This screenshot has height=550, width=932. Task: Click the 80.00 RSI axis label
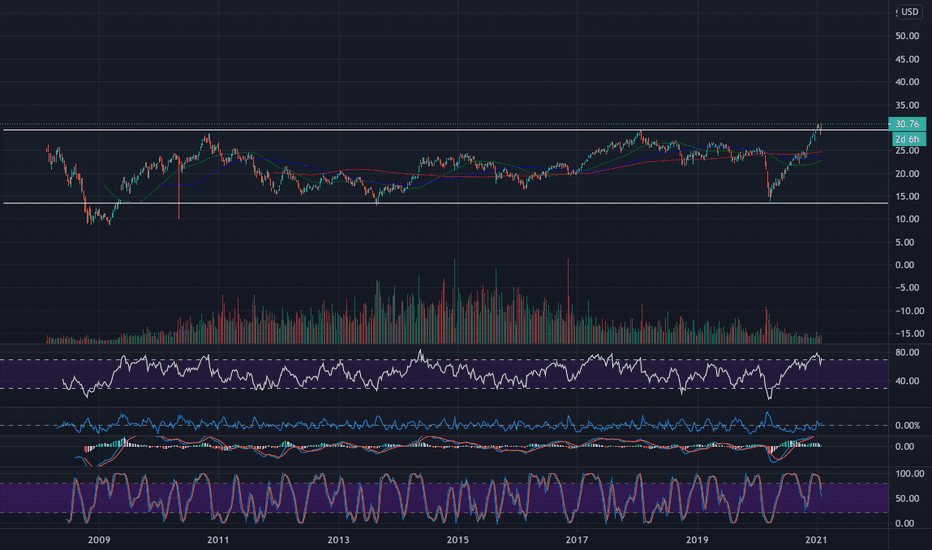coord(907,353)
